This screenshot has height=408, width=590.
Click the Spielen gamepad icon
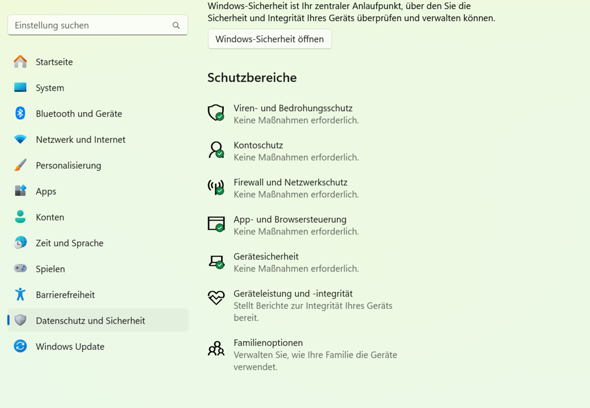[20, 268]
